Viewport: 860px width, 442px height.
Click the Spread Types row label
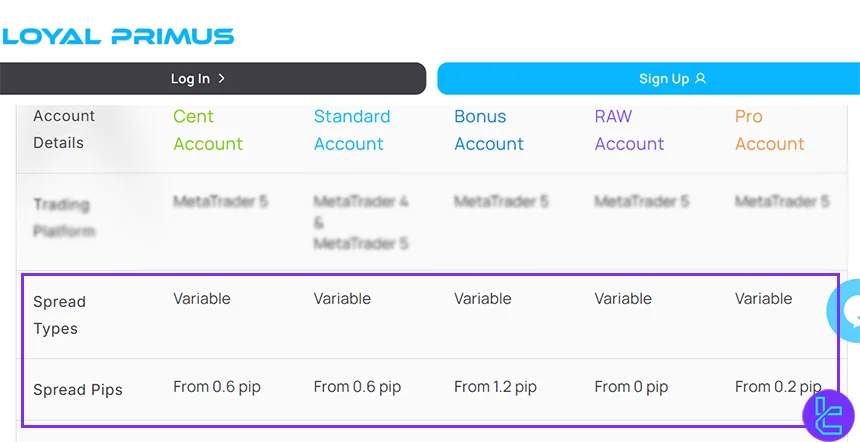[x=59, y=315]
